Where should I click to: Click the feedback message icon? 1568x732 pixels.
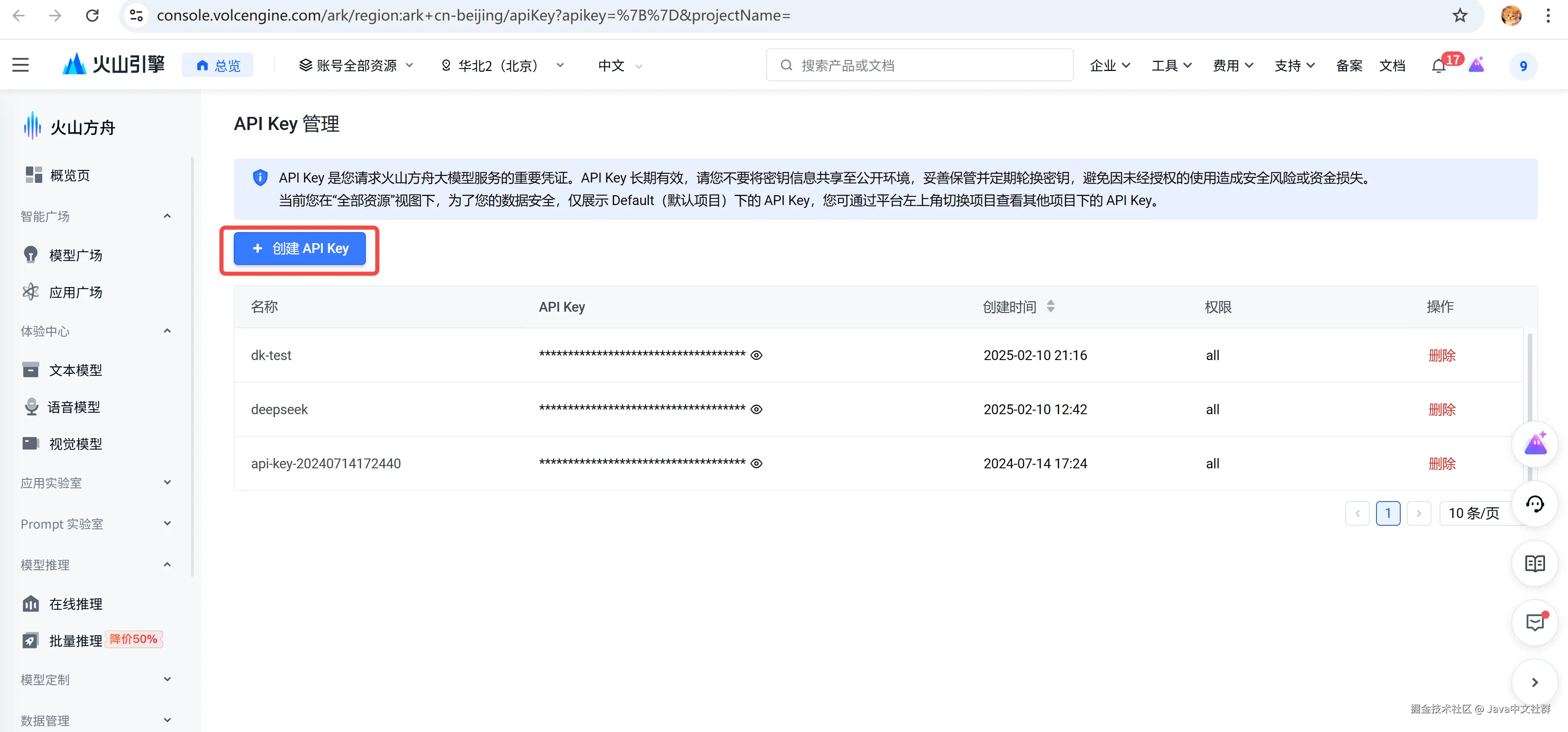(x=1534, y=622)
